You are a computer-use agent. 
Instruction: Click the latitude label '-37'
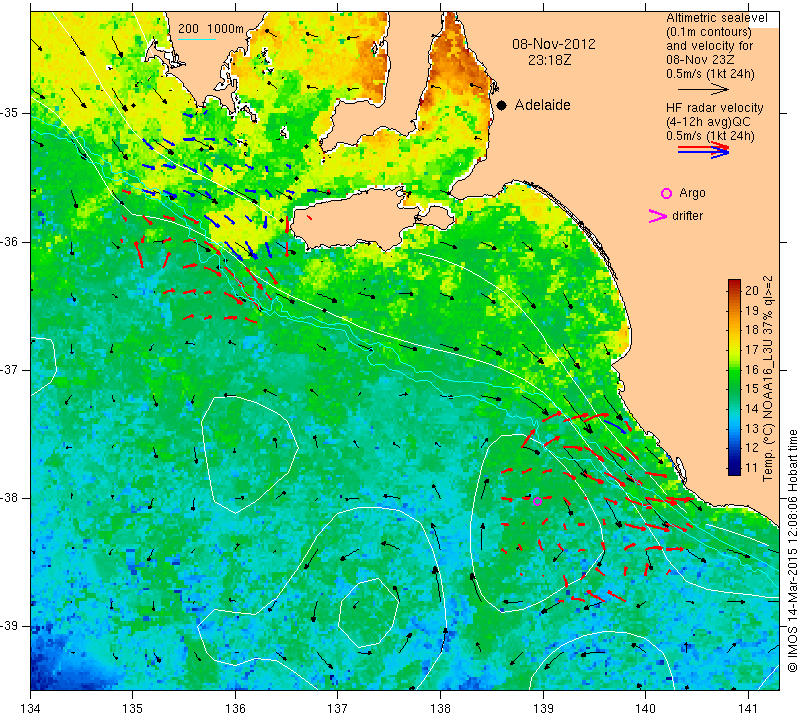click(9, 369)
